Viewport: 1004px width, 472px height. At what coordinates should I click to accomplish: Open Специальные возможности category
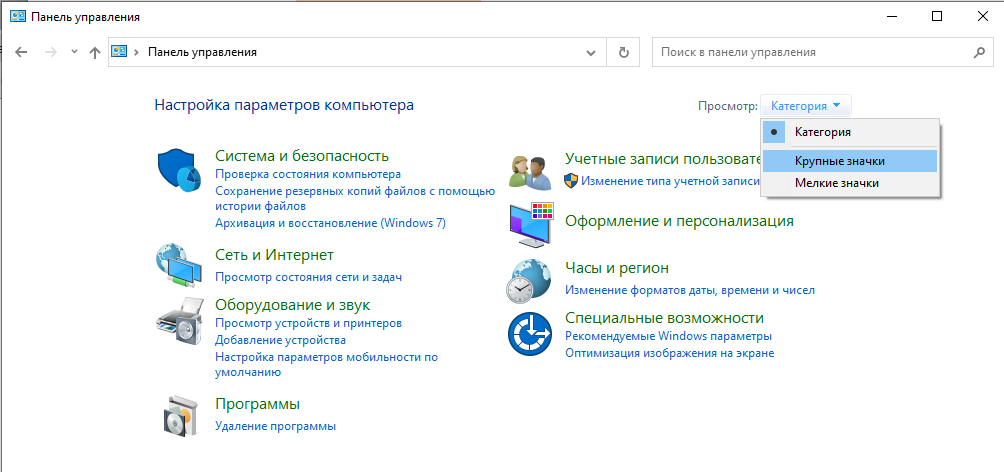tap(664, 318)
